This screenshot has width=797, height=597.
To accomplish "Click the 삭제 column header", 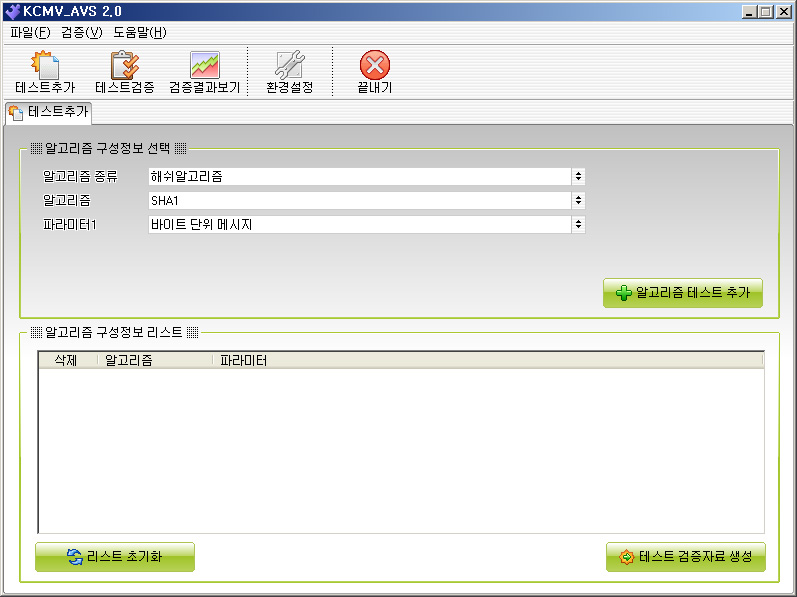I will pos(68,360).
